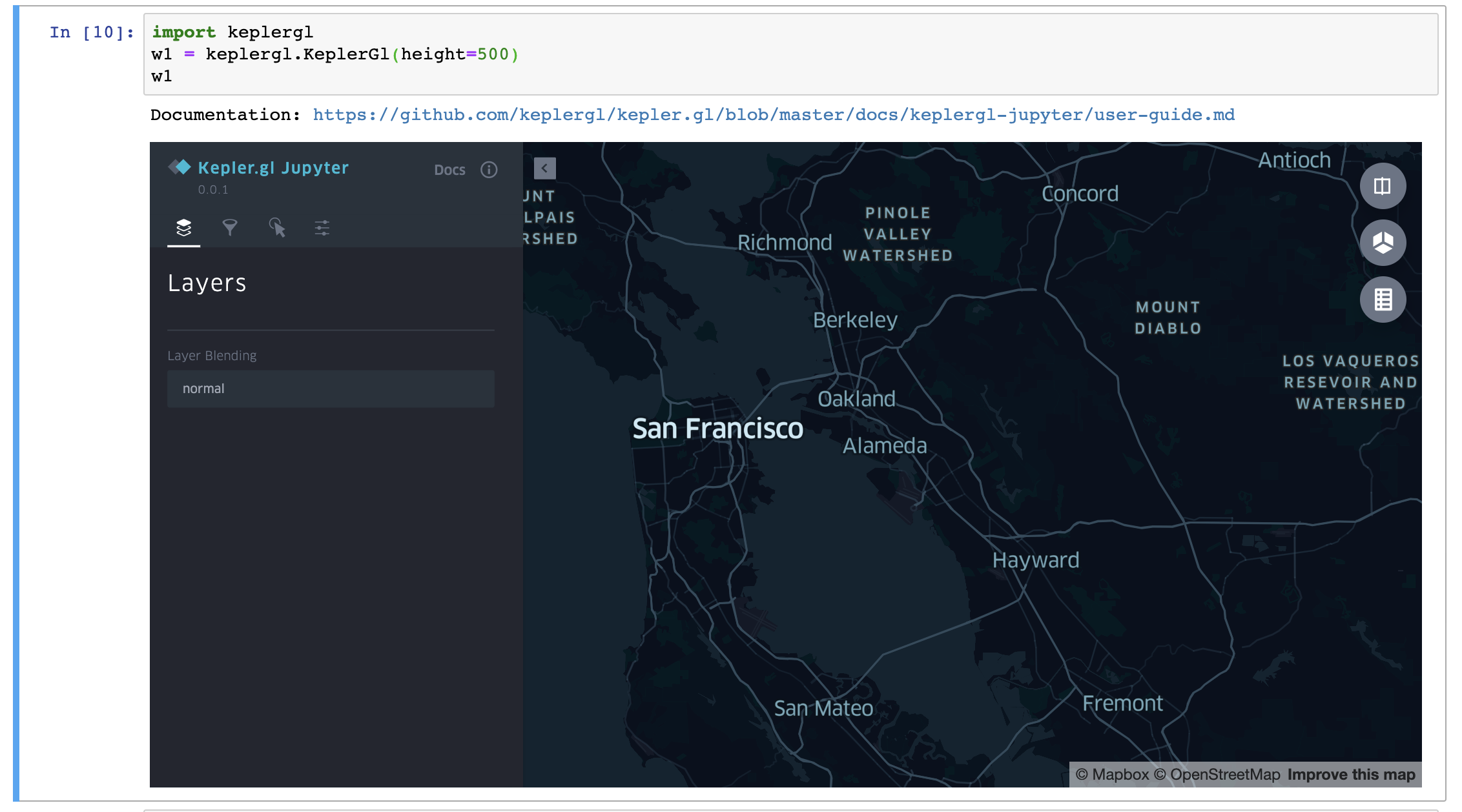Open the kepler.gl user-guide documentation URL

click(773, 115)
